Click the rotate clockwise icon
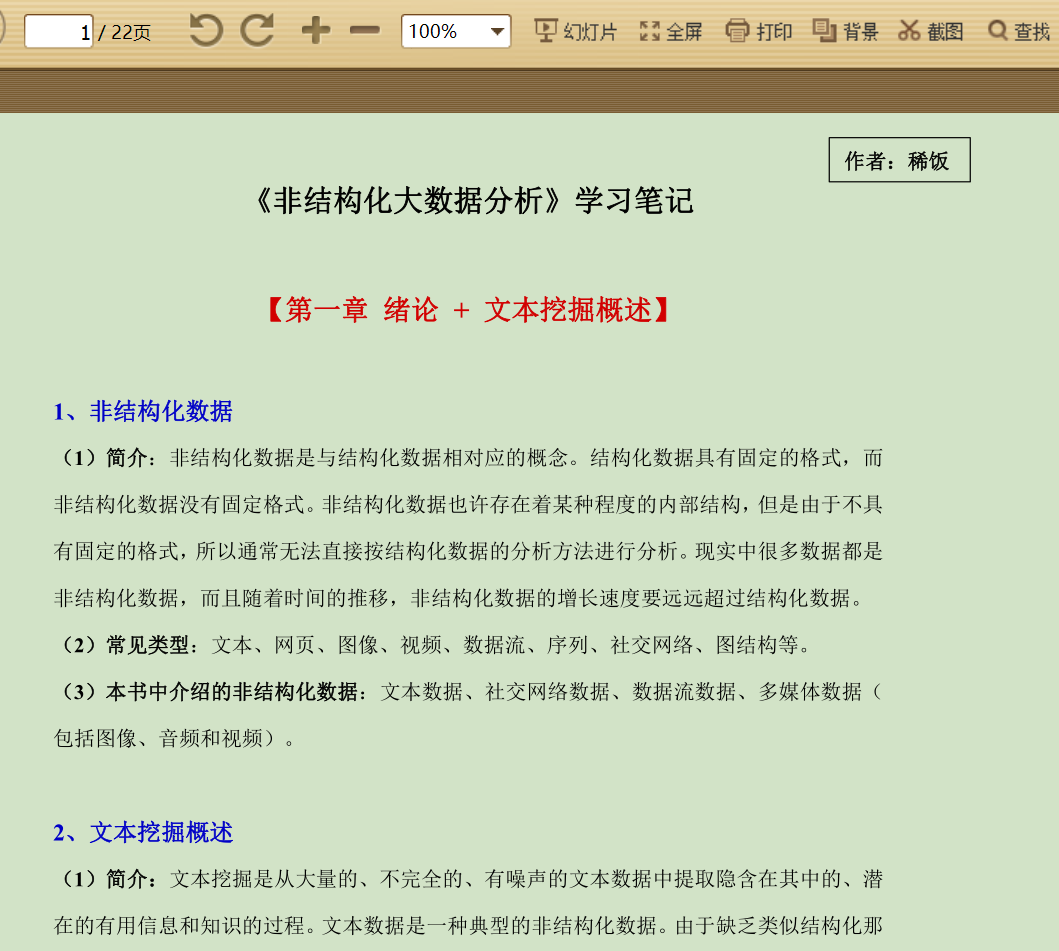The height and width of the screenshot is (951, 1059). point(257,31)
